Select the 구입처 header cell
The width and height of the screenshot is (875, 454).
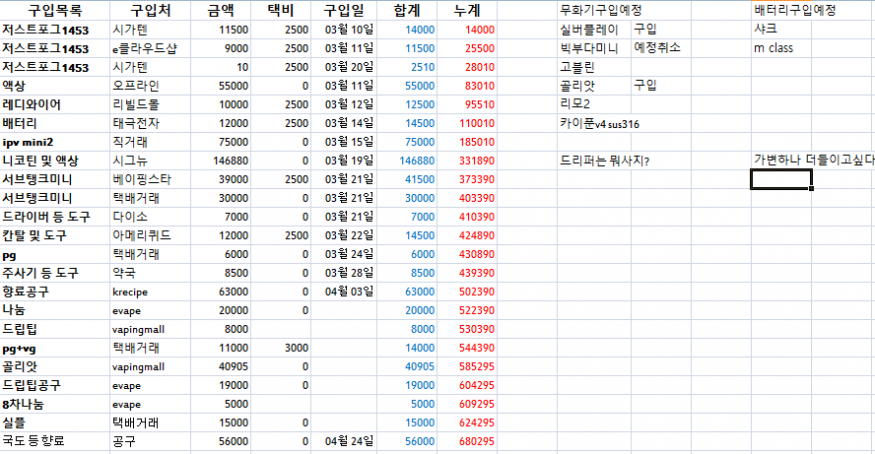tap(150, 10)
